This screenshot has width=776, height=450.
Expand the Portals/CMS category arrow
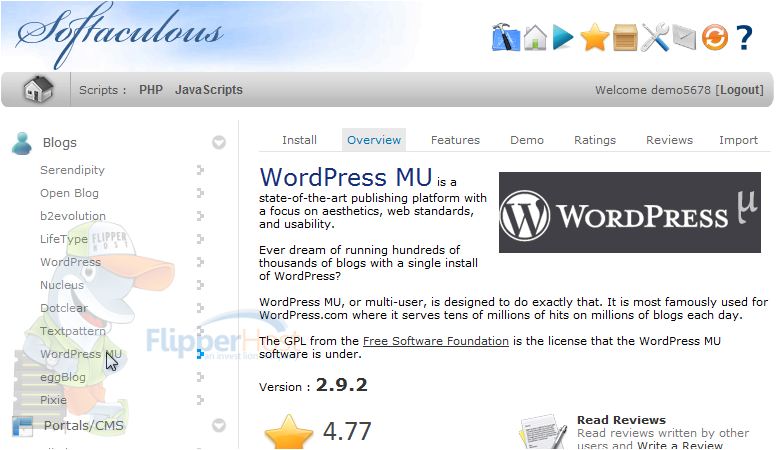[219, 425]
